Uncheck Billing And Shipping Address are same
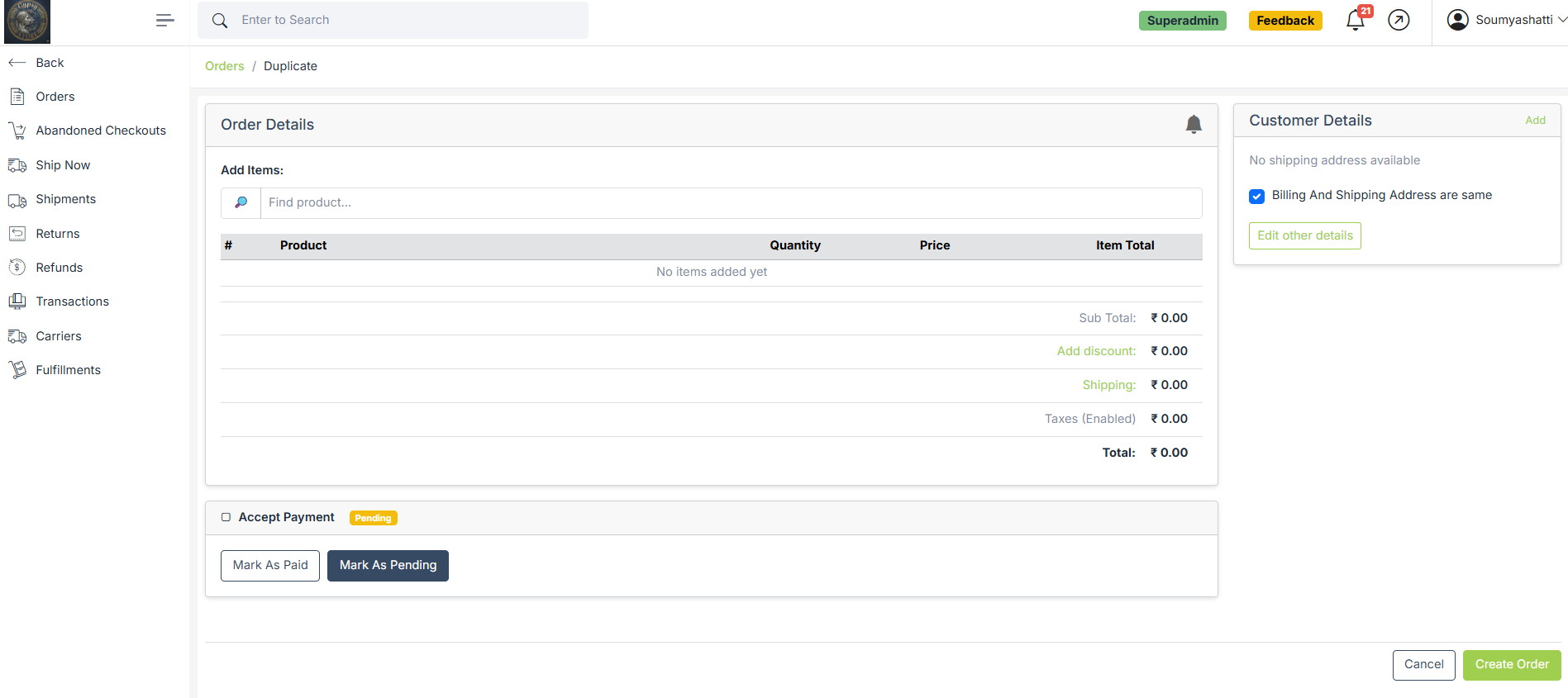This screenshot has height=698, width=1568. click(1256, 197)
